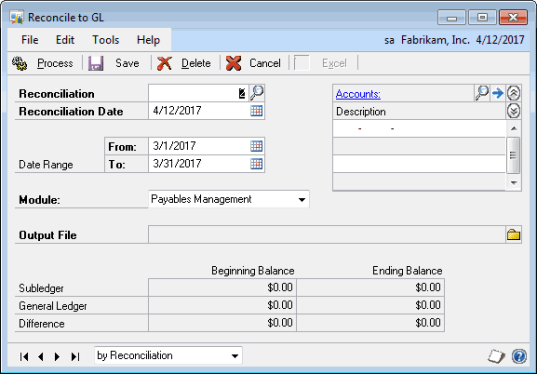Screen dimensions: 537x374
Task: Click the Description column header
Action: (361, 112)
